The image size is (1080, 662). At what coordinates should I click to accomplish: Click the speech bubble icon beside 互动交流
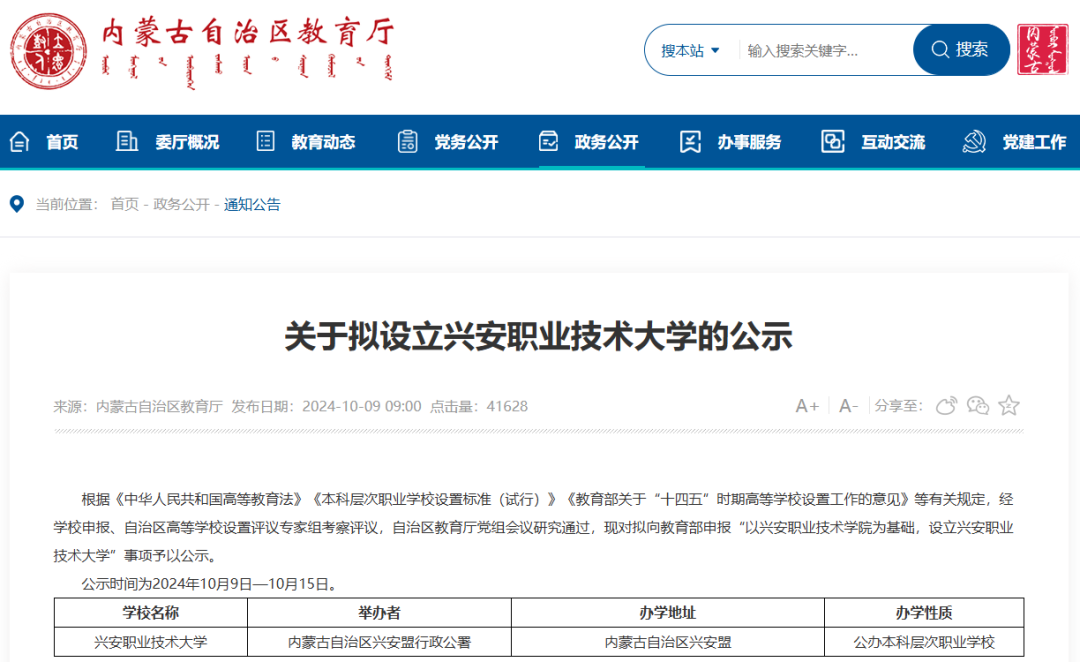click(833, 141)
